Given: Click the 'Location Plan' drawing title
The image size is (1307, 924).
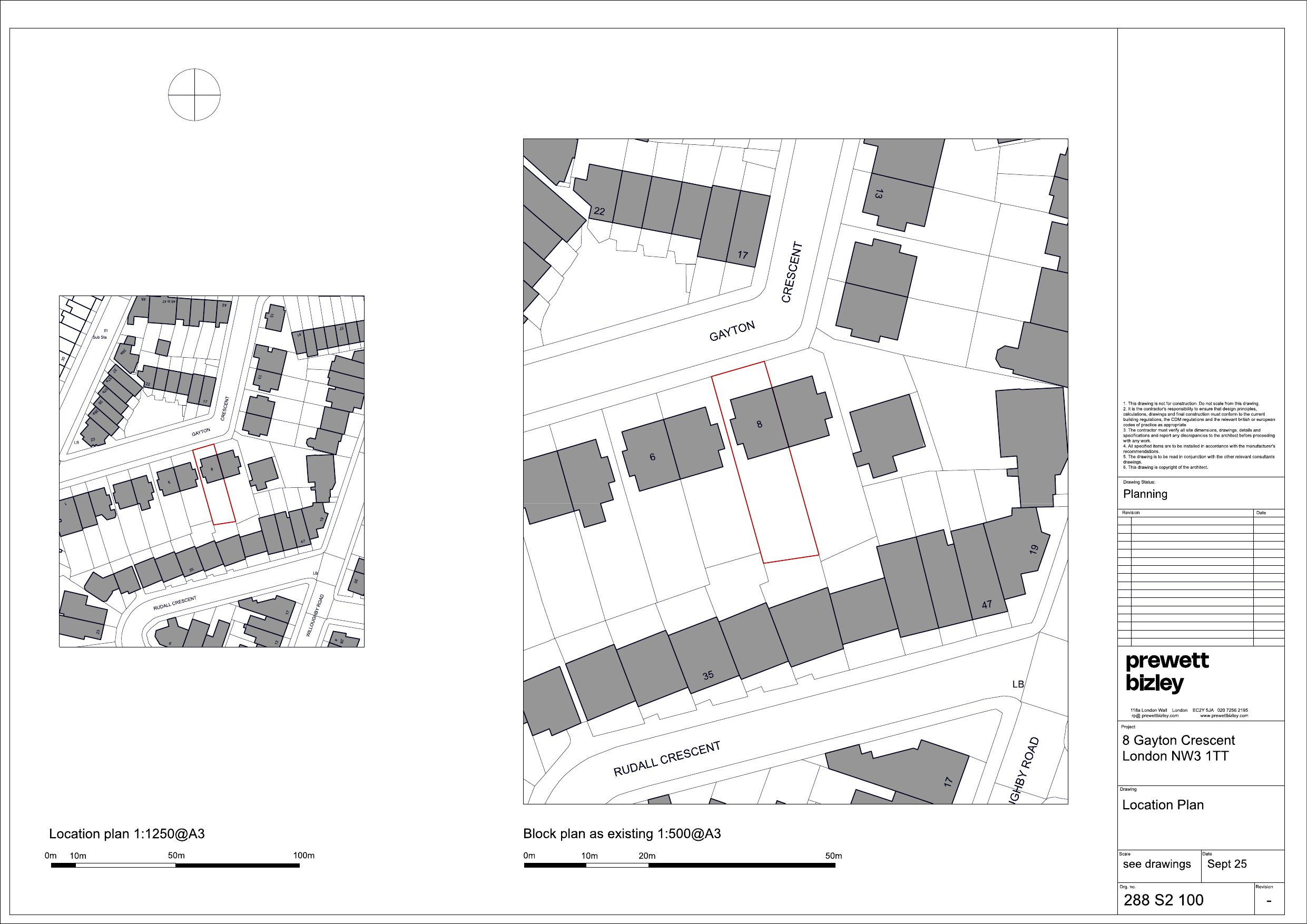Looking at the screenshot, I should pos(1163,805).
